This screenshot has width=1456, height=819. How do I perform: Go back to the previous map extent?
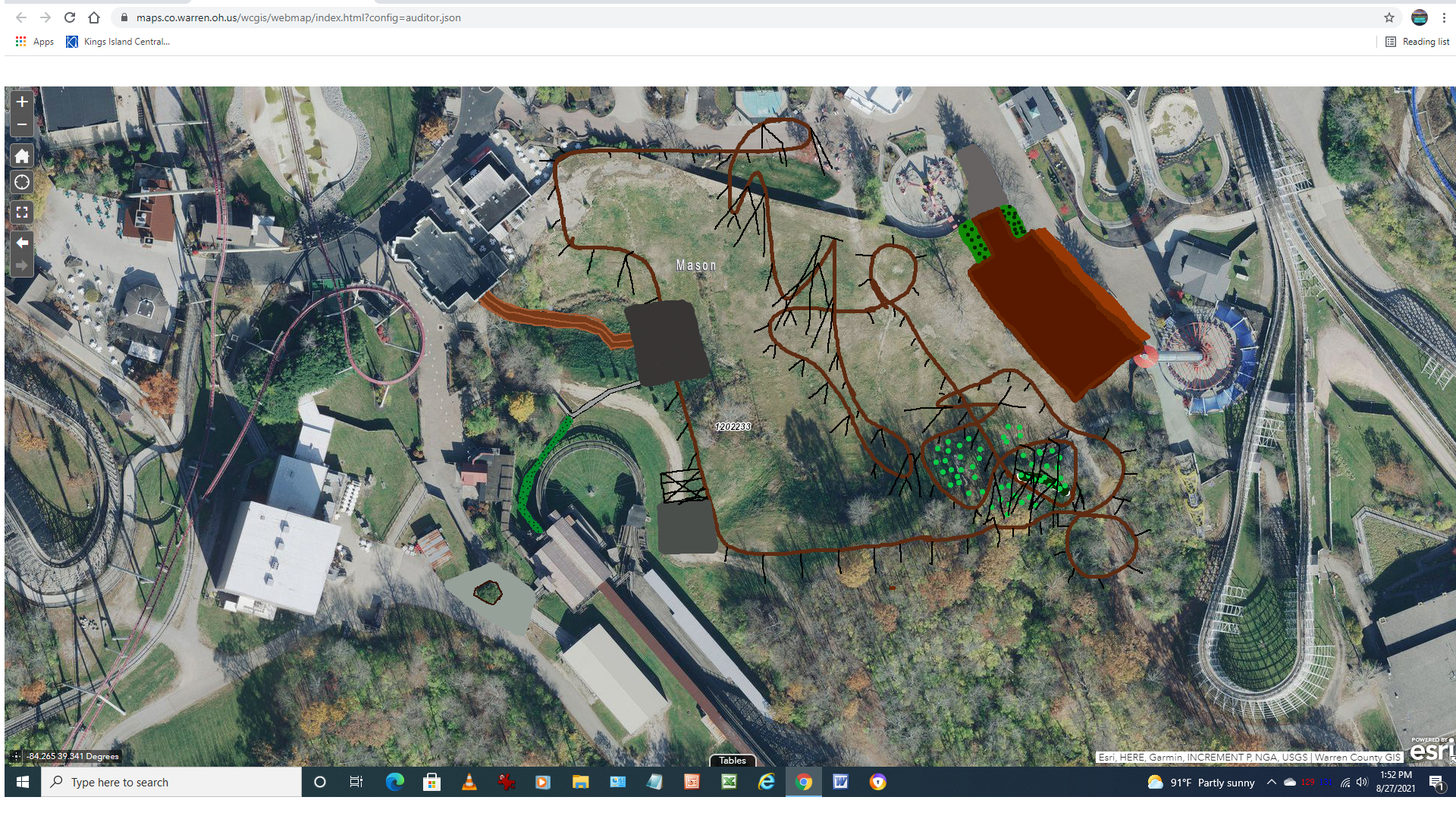22,243
